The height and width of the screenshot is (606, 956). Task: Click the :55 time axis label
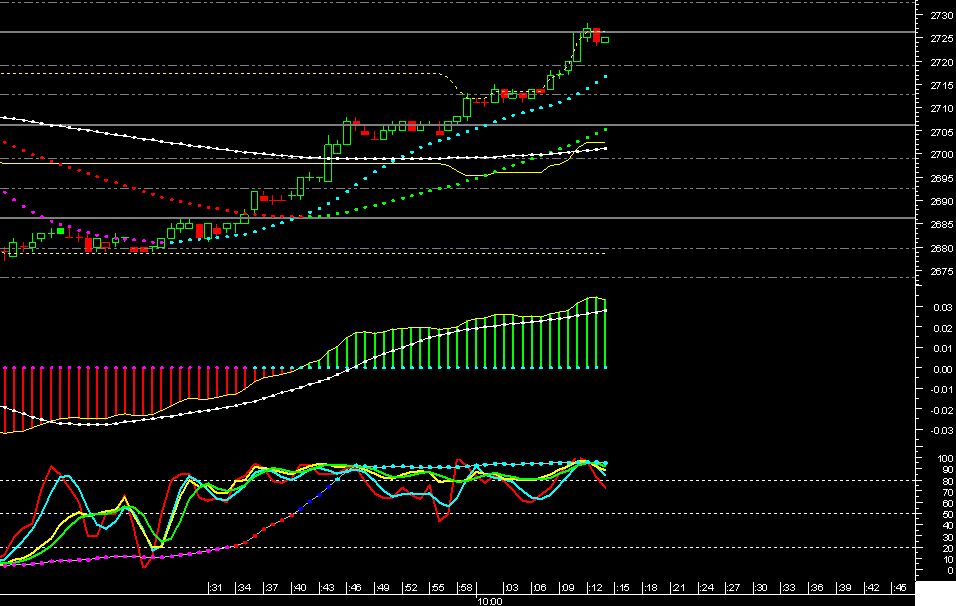438,588
